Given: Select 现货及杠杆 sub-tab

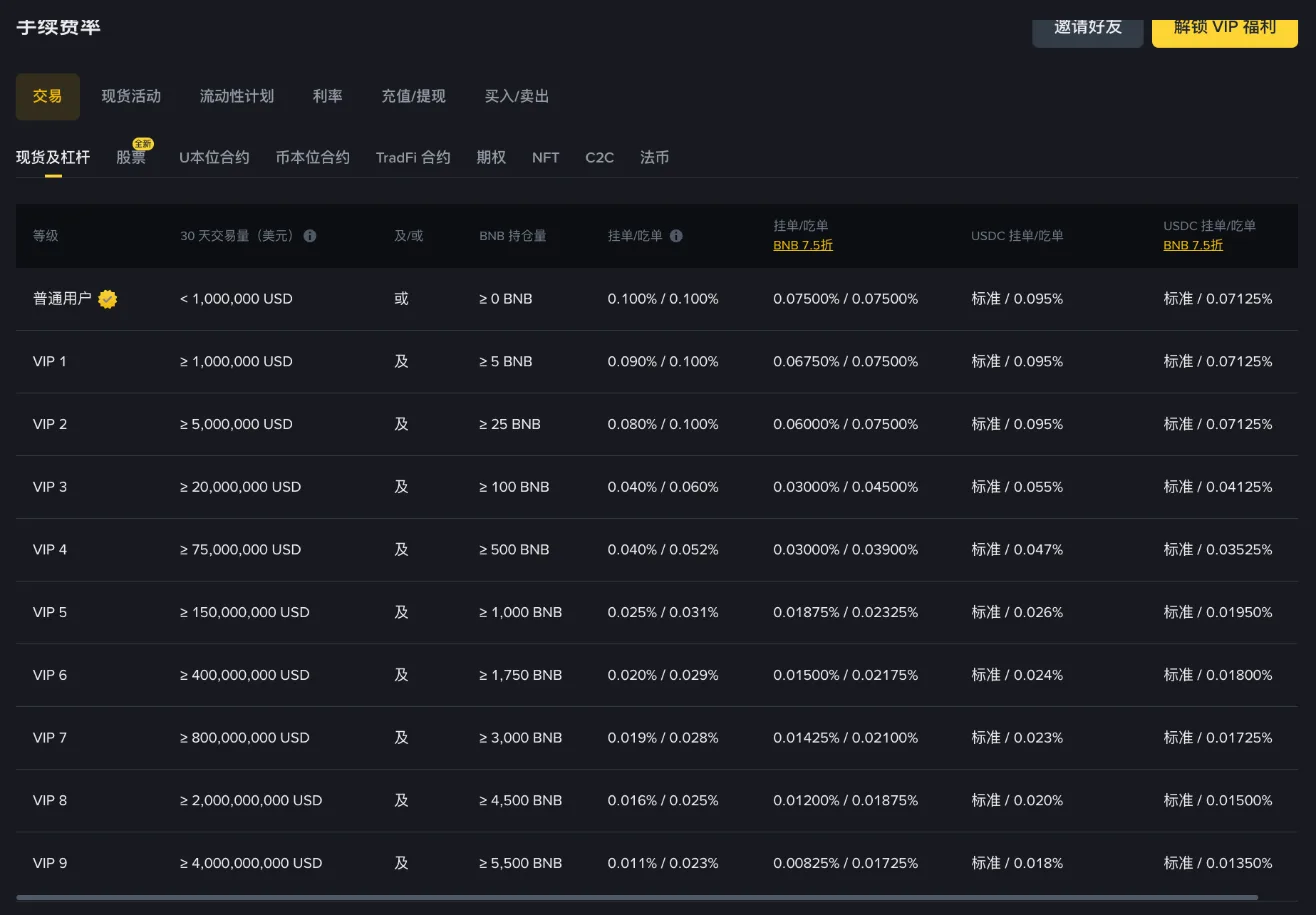Looking at the screenshot, I should tap(53, 158).
